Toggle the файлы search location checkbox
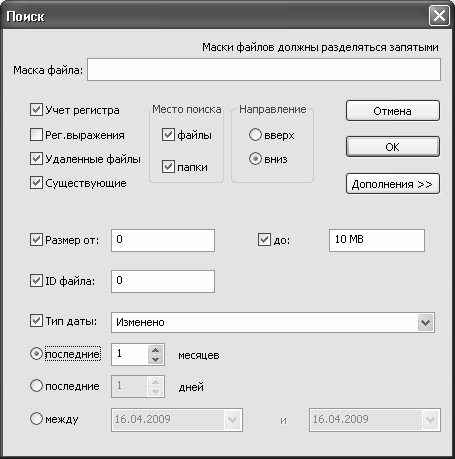The image size is (455, 459). (168, 135)
